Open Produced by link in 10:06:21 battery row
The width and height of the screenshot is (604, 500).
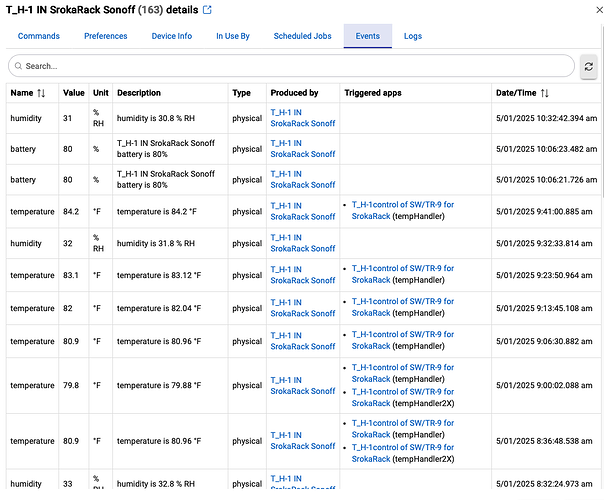303,180
